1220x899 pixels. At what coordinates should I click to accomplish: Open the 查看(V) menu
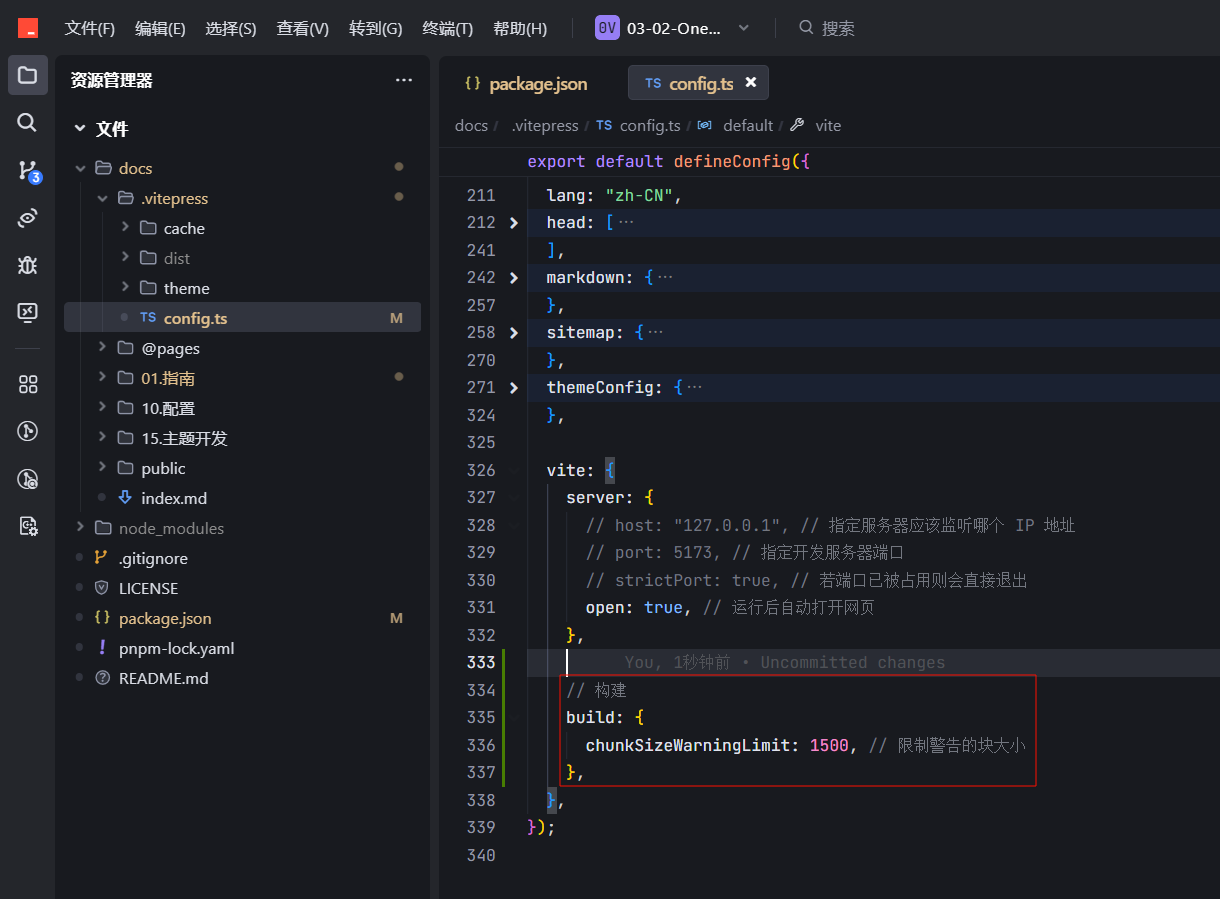(x=303, y=28)
